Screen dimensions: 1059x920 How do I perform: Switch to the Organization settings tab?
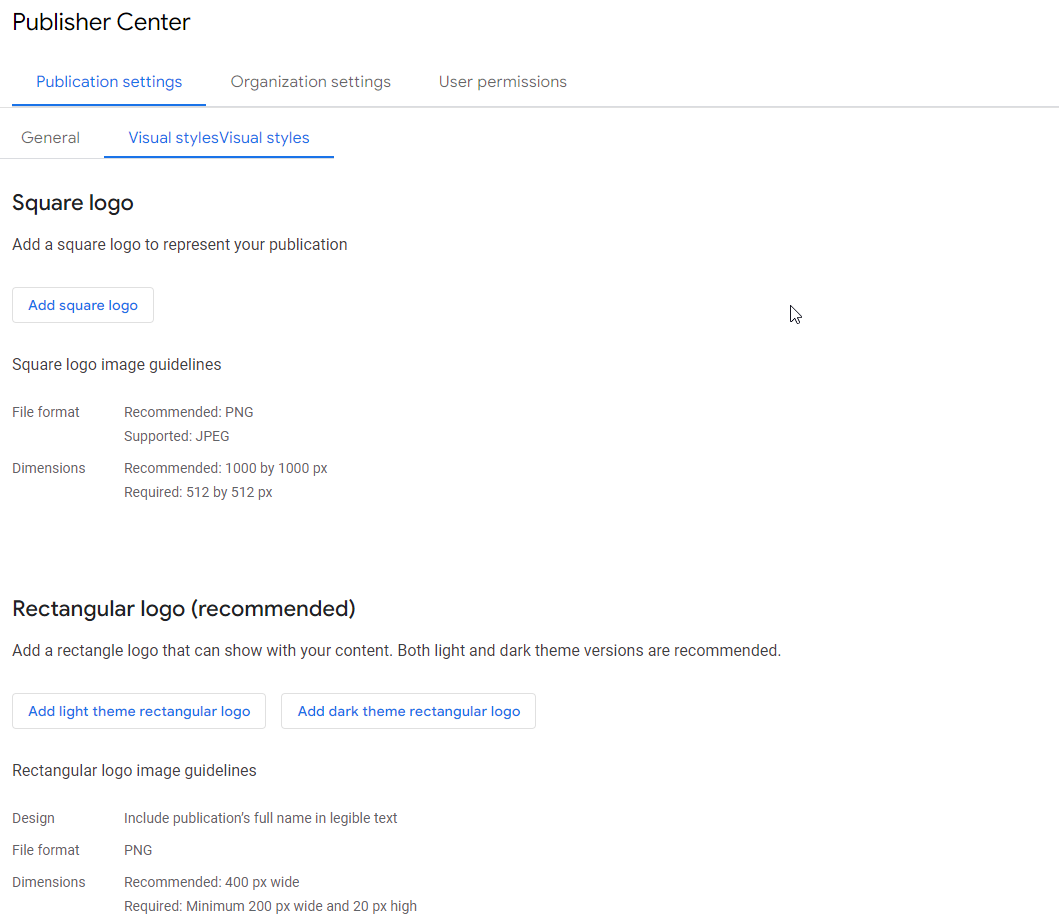click(310, 82)
